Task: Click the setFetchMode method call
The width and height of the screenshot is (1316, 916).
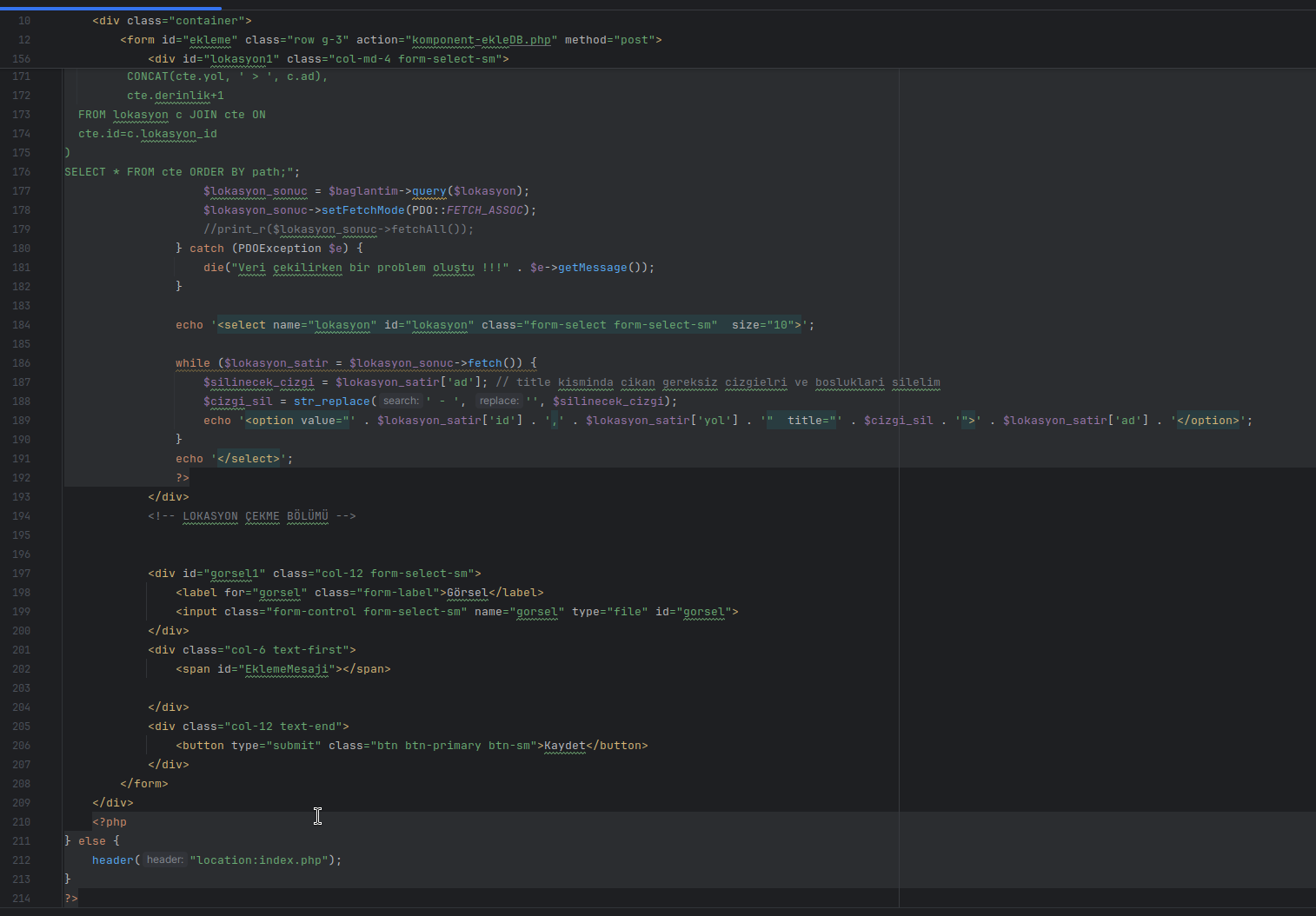Action: [363, 210]
